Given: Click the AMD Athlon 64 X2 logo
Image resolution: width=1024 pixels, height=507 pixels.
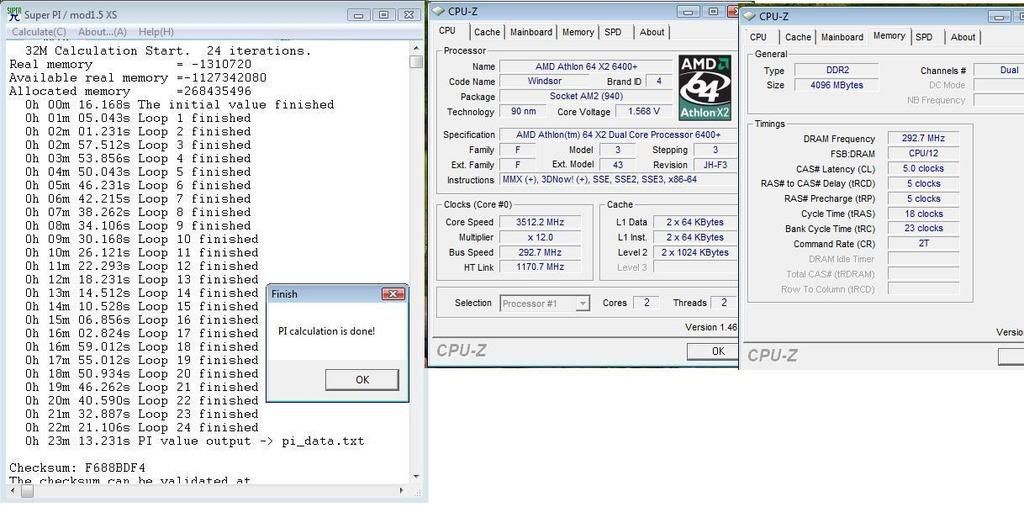Looking at the screenshot, I should 705,88.
